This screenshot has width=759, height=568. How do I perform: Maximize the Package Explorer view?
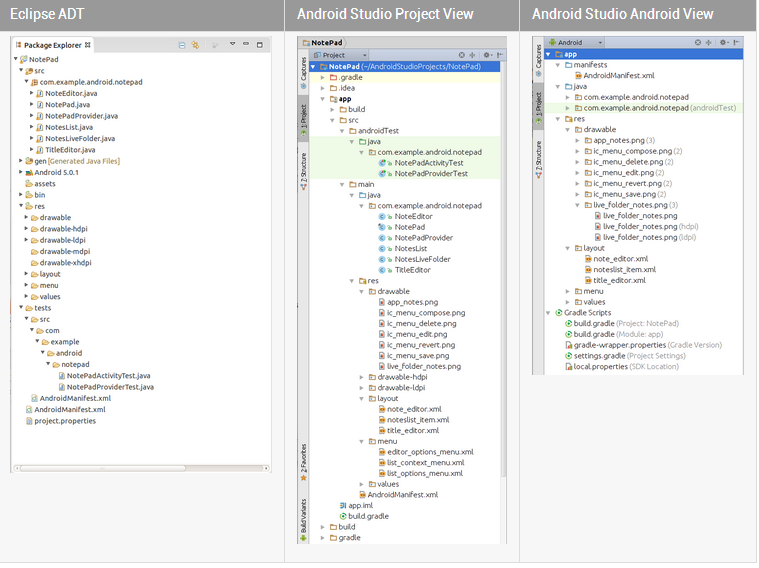(259, 45)
